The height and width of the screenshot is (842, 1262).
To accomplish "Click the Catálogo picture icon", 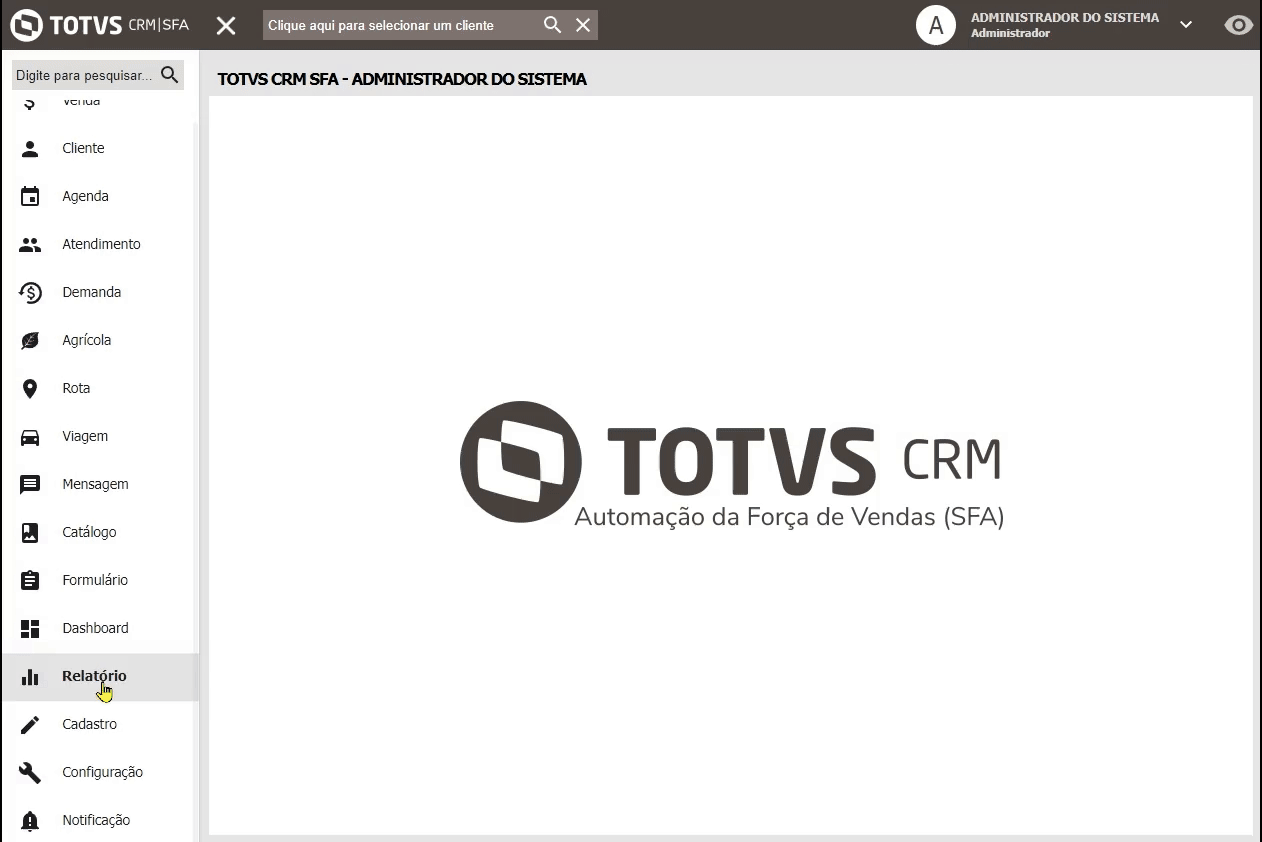I will 30,532.
